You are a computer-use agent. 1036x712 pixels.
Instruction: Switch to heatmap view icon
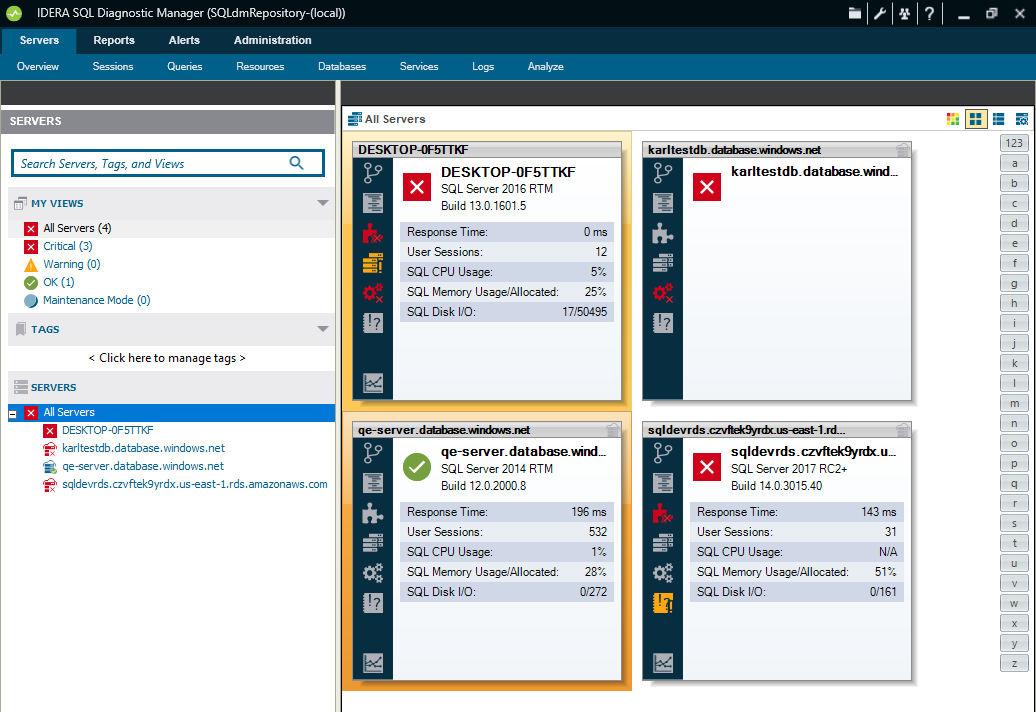coord(953,119)
